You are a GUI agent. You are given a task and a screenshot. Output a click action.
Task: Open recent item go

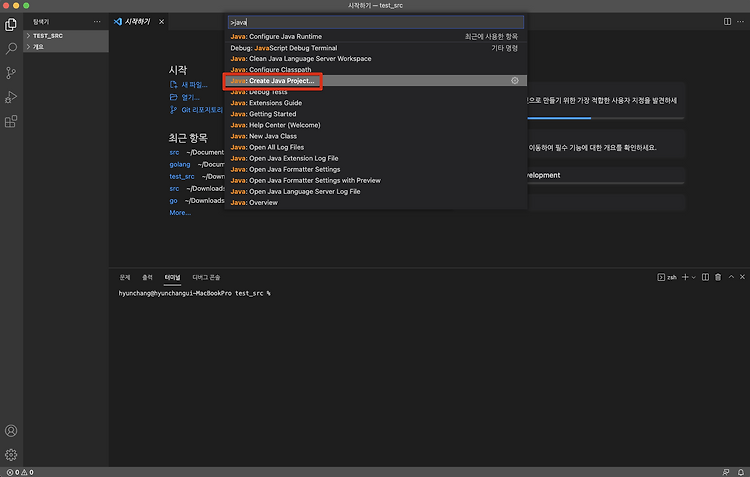[x=173, y=200]
